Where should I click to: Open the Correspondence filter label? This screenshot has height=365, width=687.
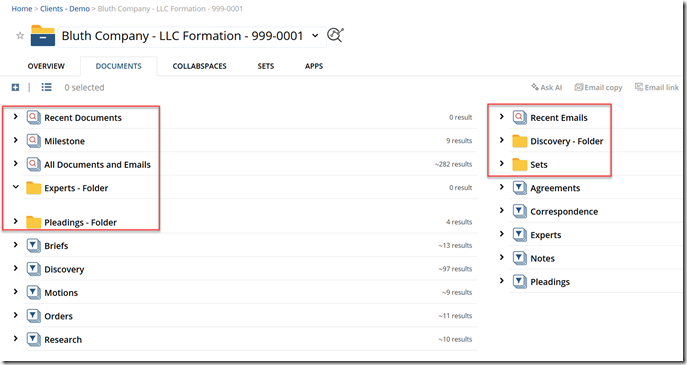[x=564, y=212]
